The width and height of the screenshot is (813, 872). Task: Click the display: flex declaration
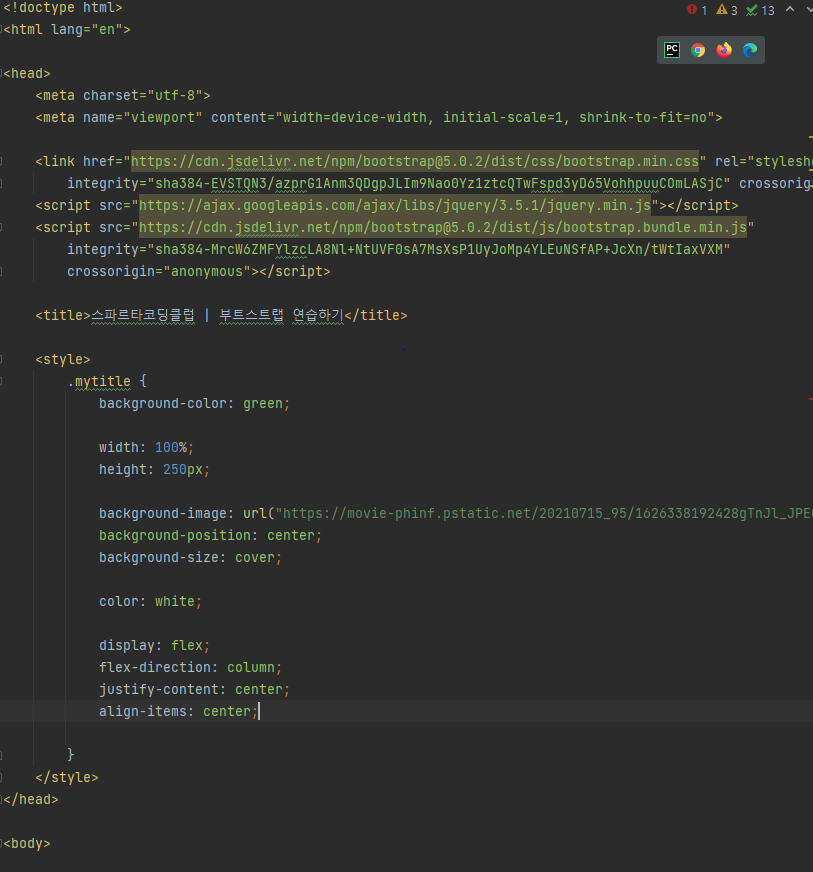tap(155, 645)
